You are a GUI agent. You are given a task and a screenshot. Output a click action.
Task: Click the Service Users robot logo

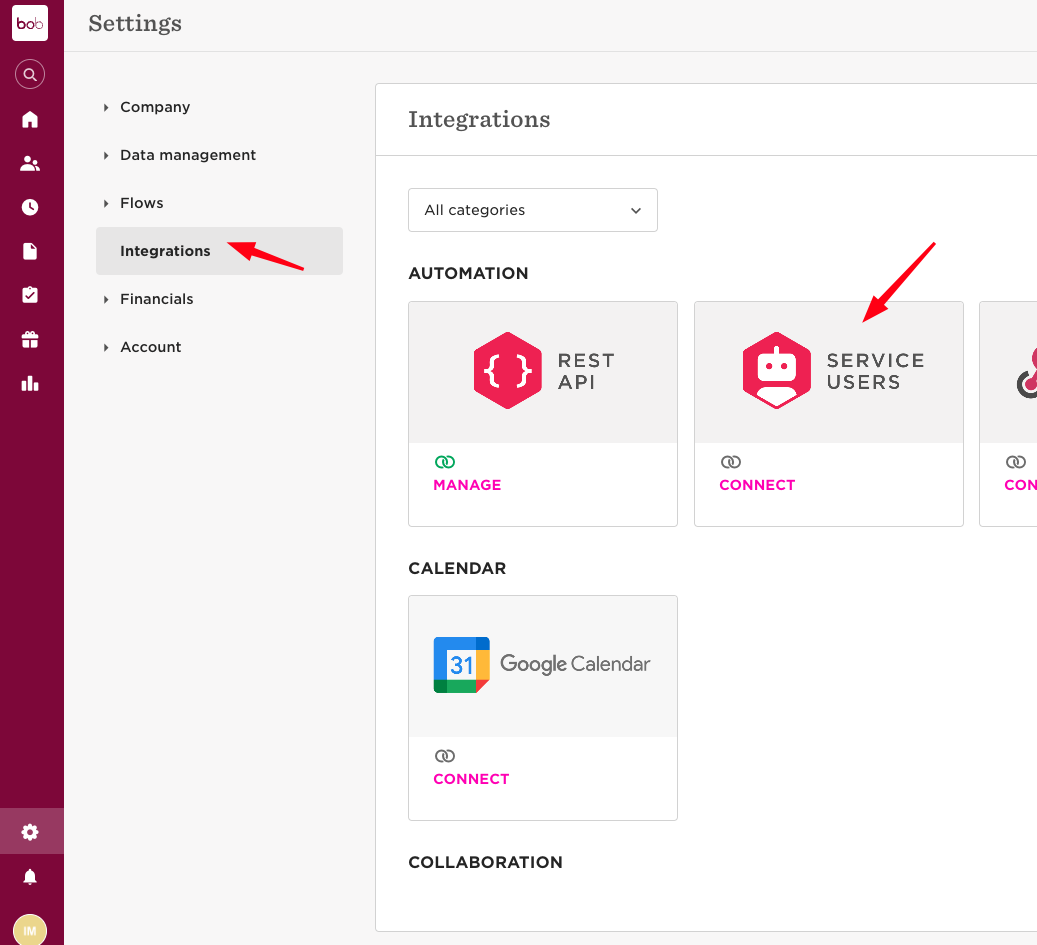[776, 370]
